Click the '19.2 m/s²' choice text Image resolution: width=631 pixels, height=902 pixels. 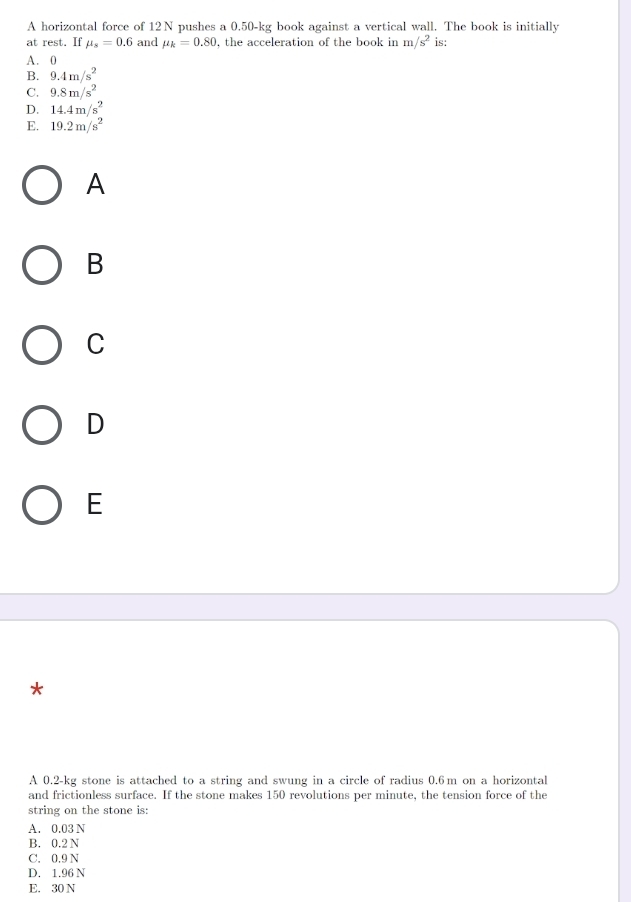pyautogui.click(x=77, y=125)
